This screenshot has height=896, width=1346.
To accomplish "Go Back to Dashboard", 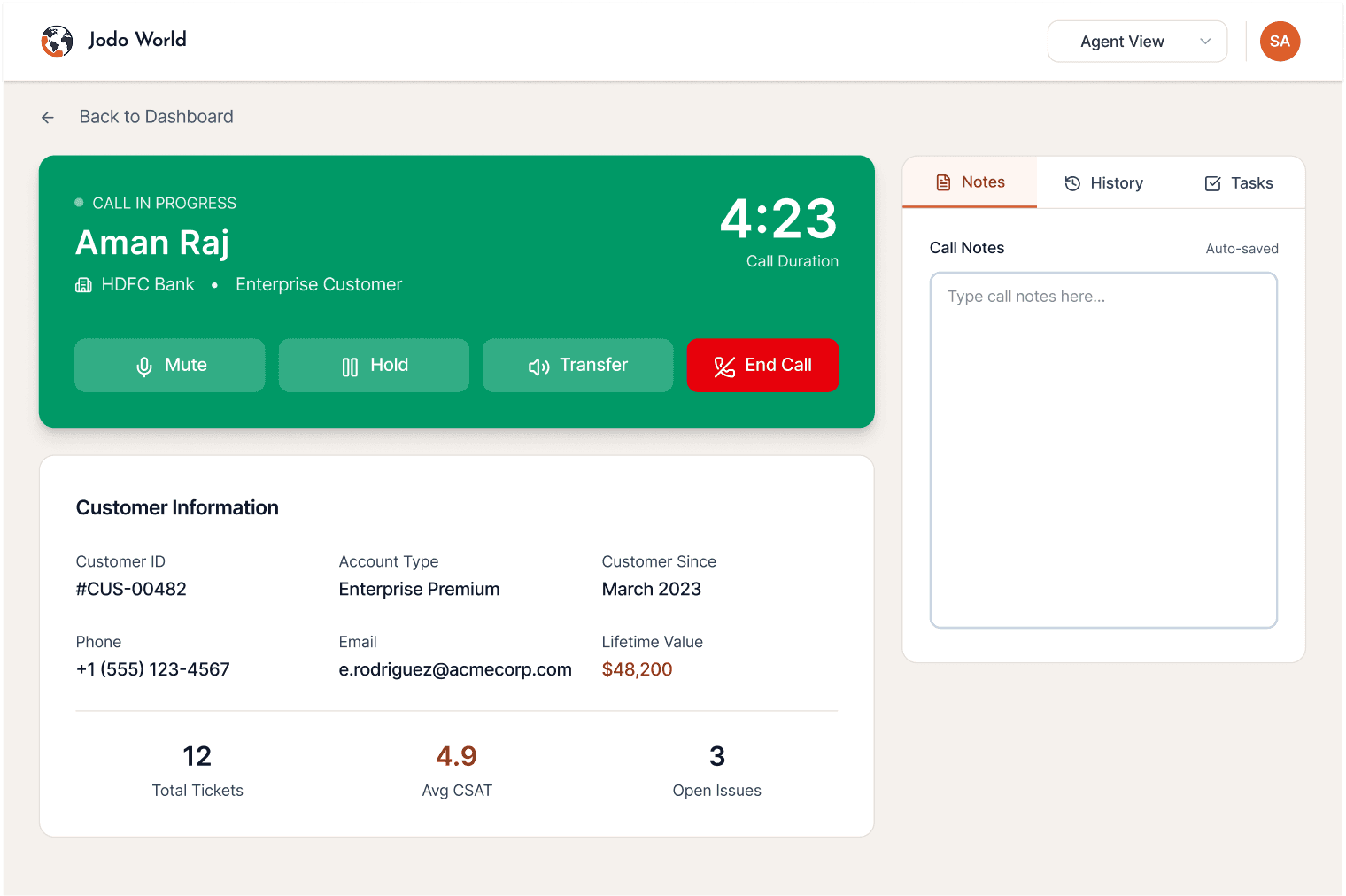I will pyautogui.click(x=137, y=117).
